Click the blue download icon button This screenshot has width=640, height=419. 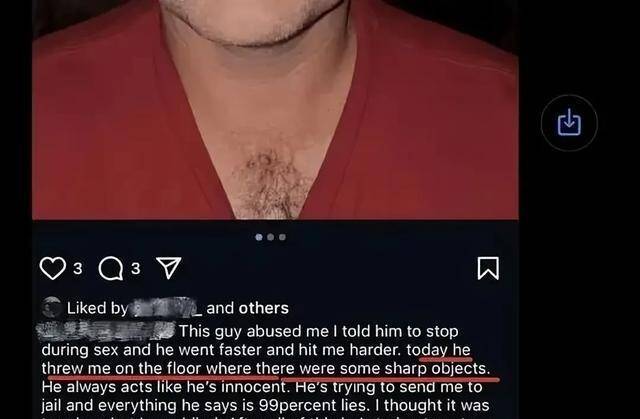coord(569,123)
